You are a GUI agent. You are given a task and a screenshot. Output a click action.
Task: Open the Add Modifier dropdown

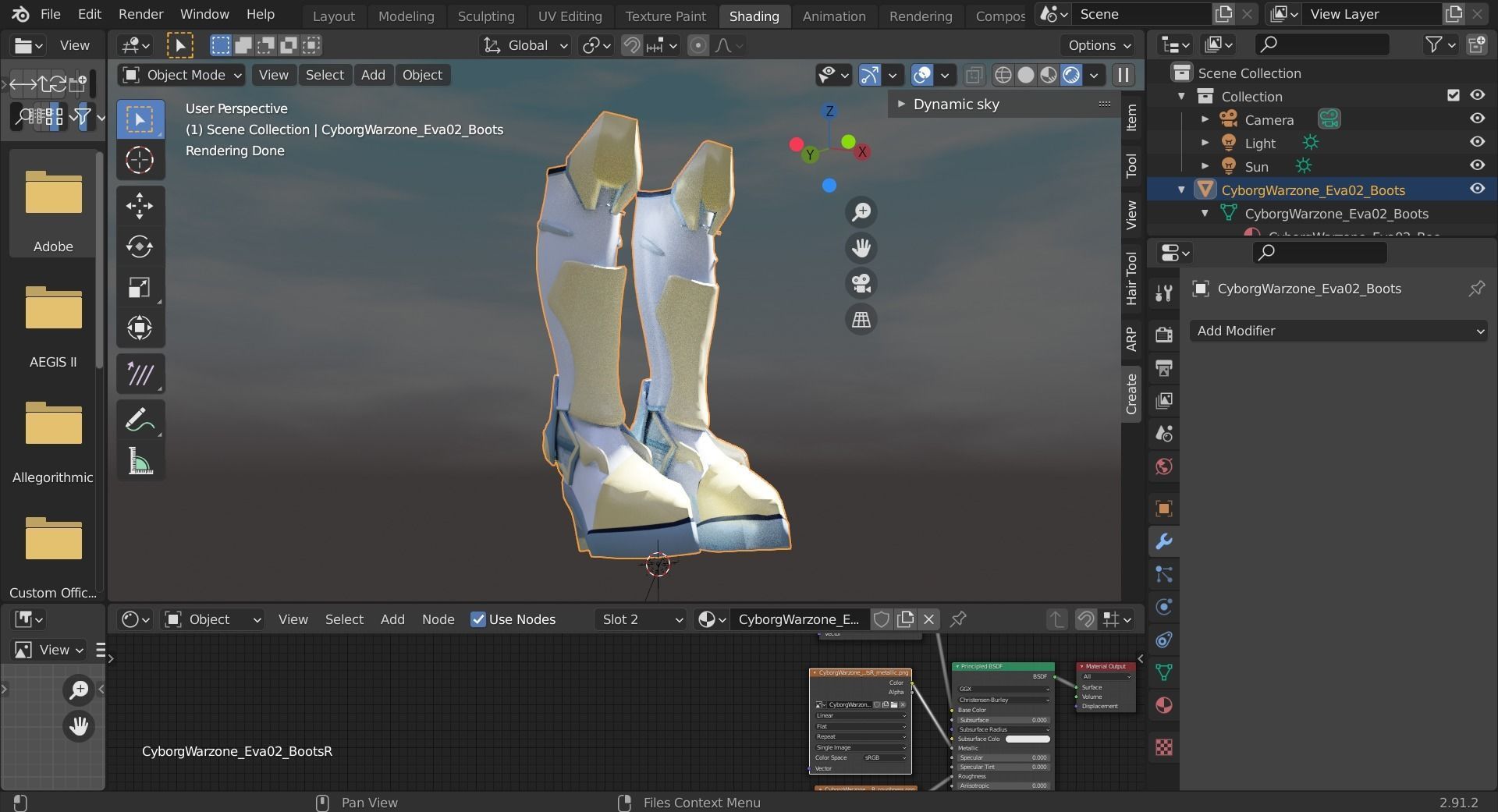click(1339, 331)
